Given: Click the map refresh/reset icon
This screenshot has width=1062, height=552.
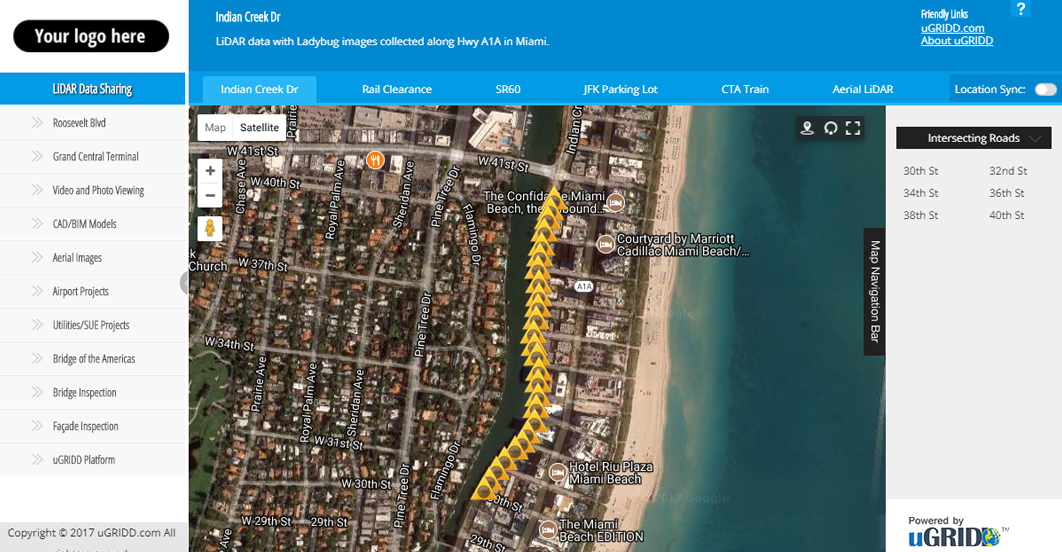Looking at the screenshot, I should (830, 128).
